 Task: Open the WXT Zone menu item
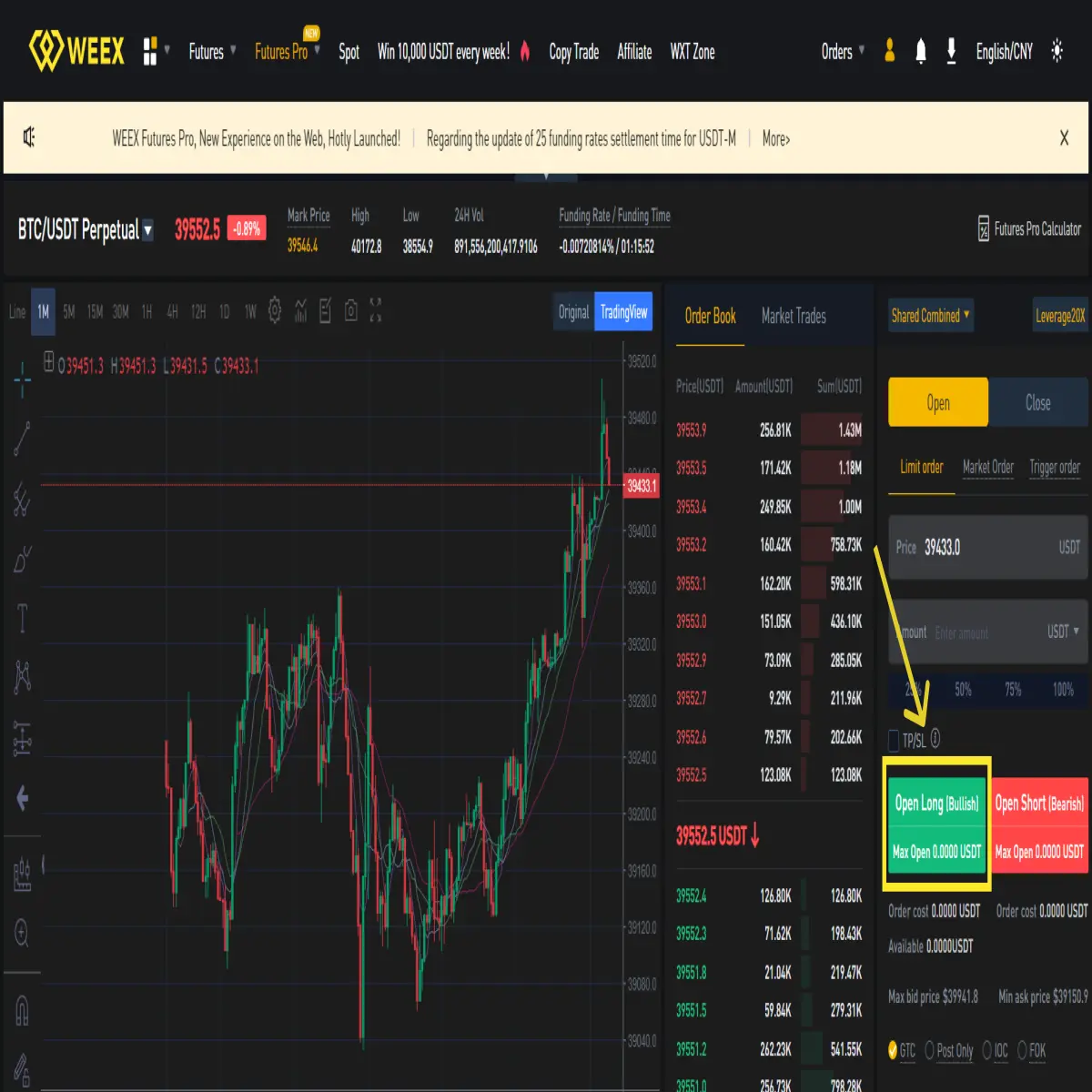coord(693,52)
